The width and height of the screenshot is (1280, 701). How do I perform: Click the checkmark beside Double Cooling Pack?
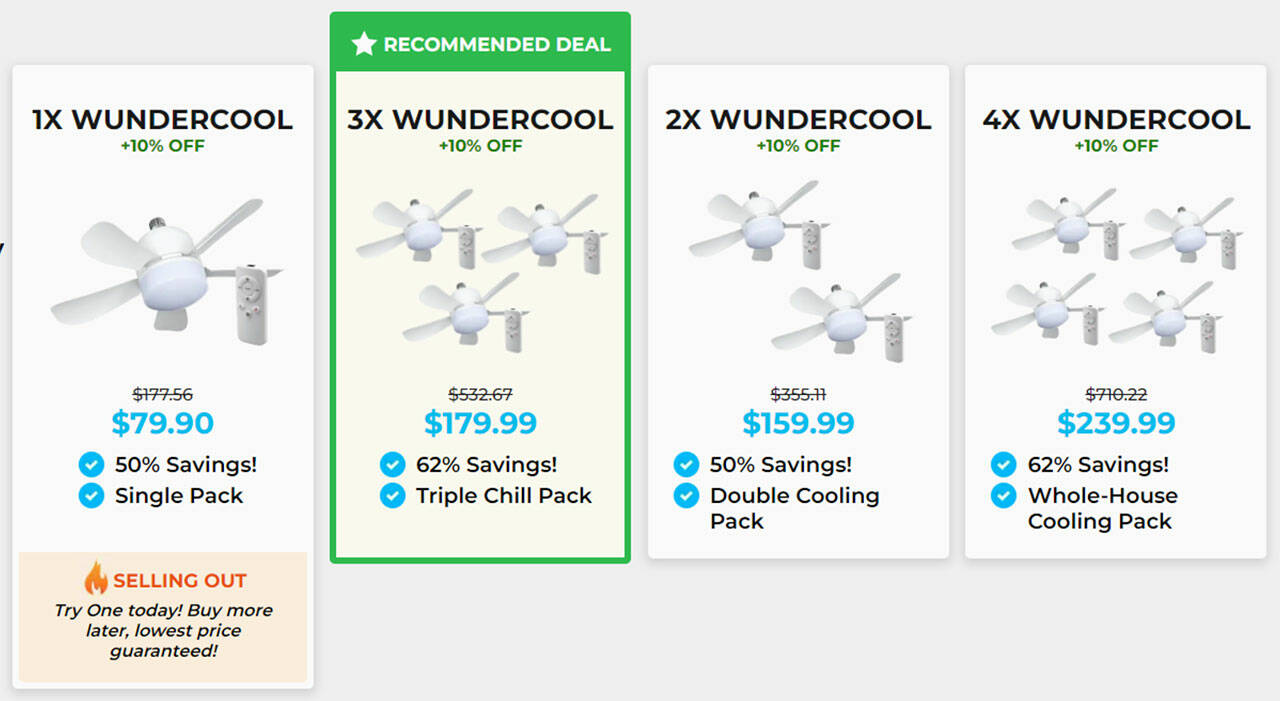pos(686,495)
